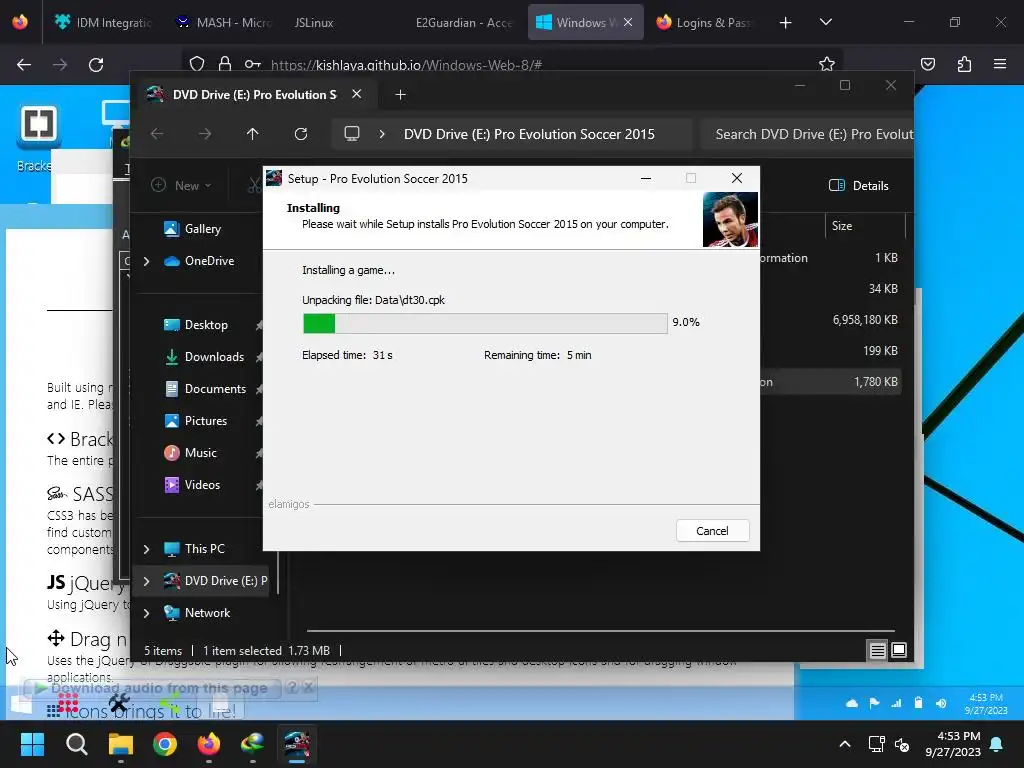Switch to Firefox on the taskbar
Image resolution: width=1024 pixels, height=768 pixels.
209,744
